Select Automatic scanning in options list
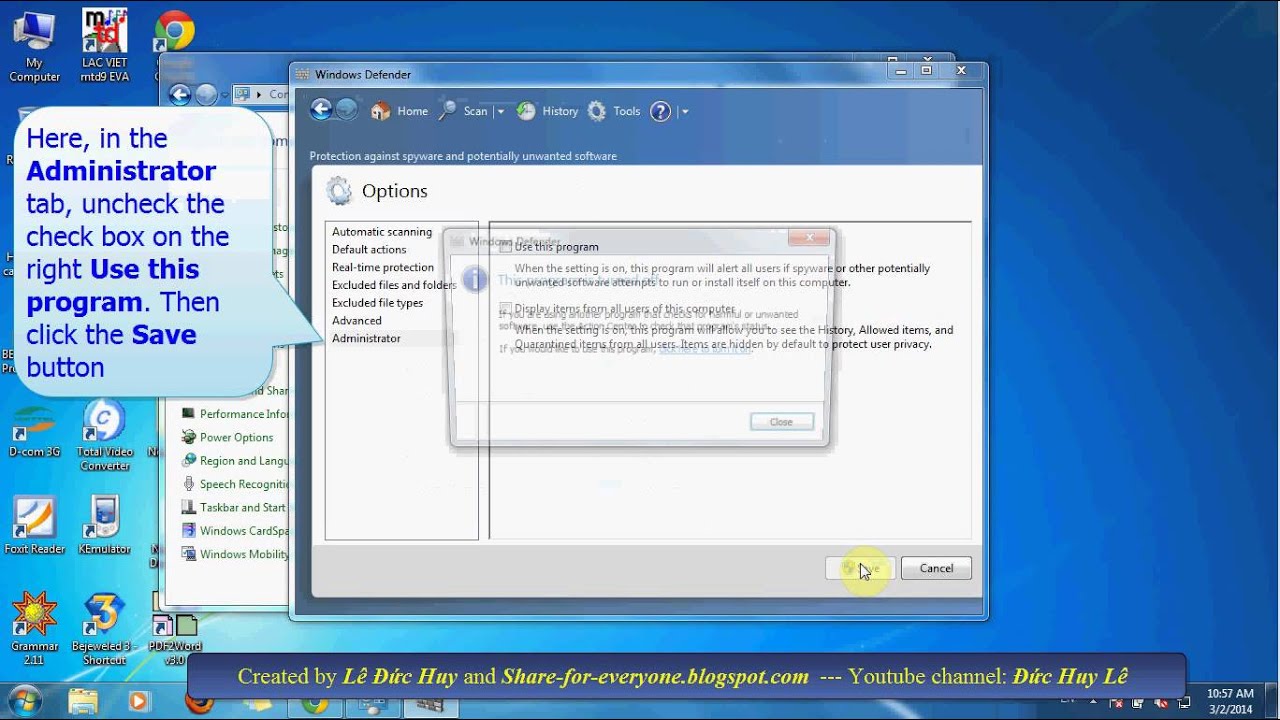Viewport: 1280px width, 720px height. (x=382, y=232)
